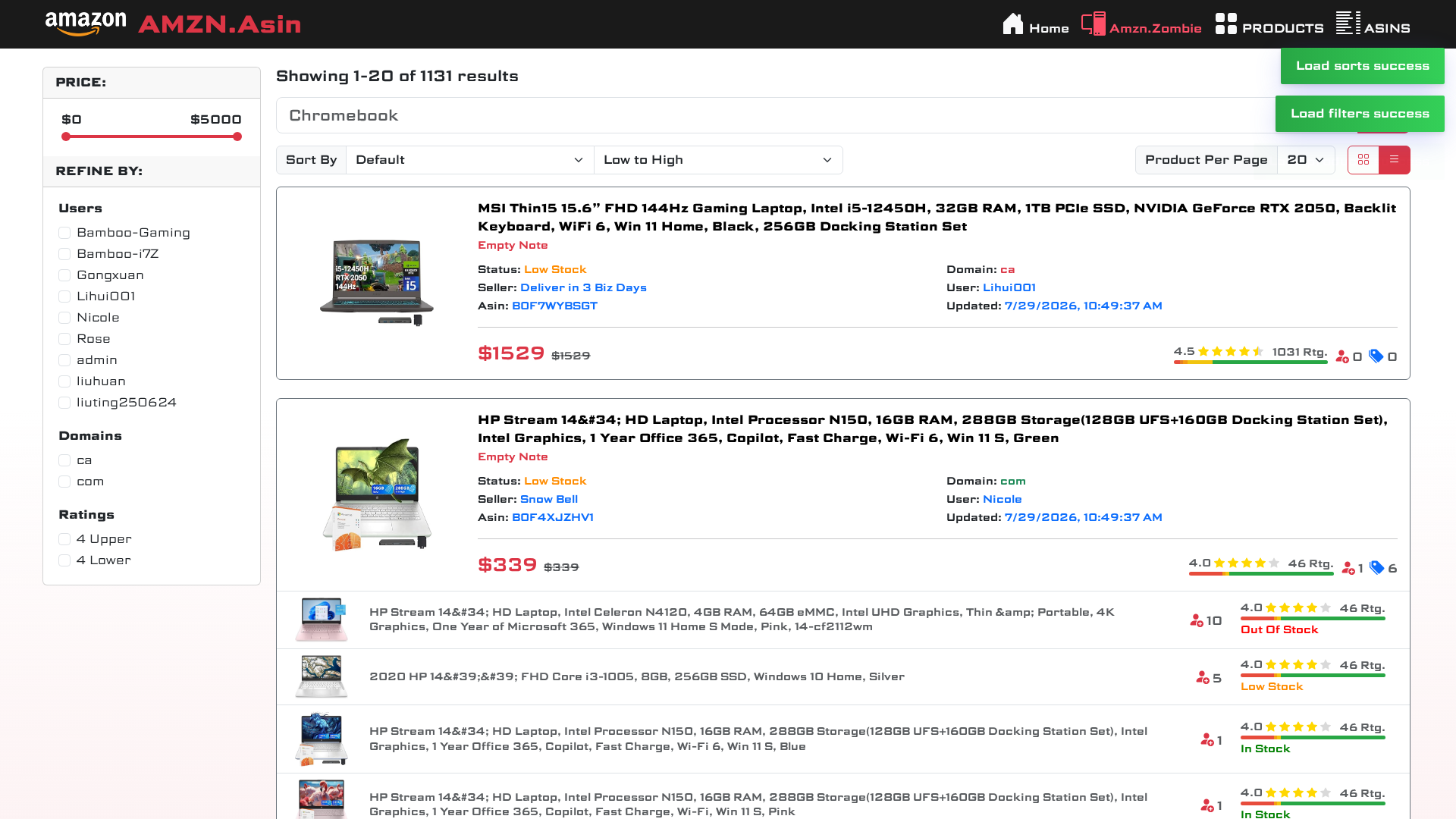Click user icon on HP Stream Pink Celeron row
This screenshot has height=819, width=1456.
click(x=1197, y=620)
